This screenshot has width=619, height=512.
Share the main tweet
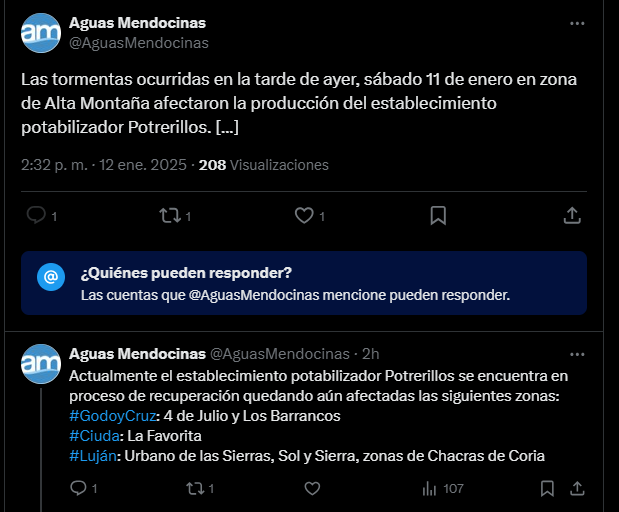pos(572,215)
